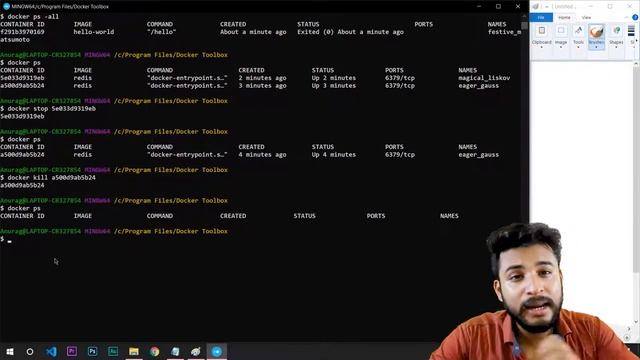
Task: Click the "Up 4 minutes" status text
Action: 333,155
